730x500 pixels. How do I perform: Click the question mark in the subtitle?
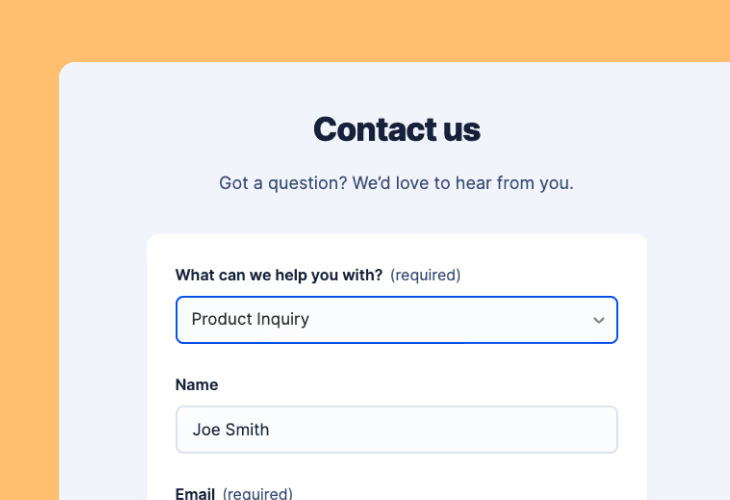click(x=343, y=182)
